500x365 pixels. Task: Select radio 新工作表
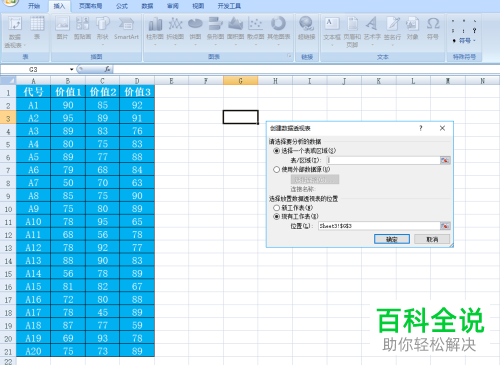pos(276,208)
